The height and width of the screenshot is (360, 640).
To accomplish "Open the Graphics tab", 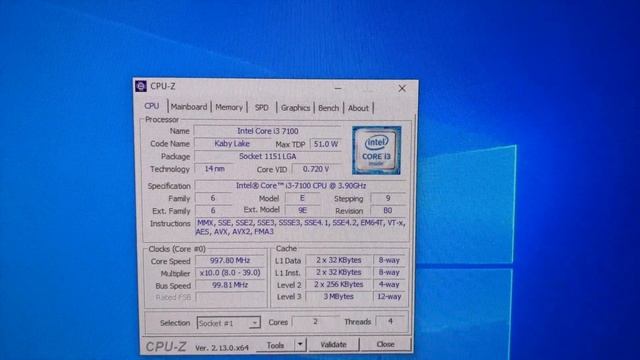I will click(x=296, y=108).
